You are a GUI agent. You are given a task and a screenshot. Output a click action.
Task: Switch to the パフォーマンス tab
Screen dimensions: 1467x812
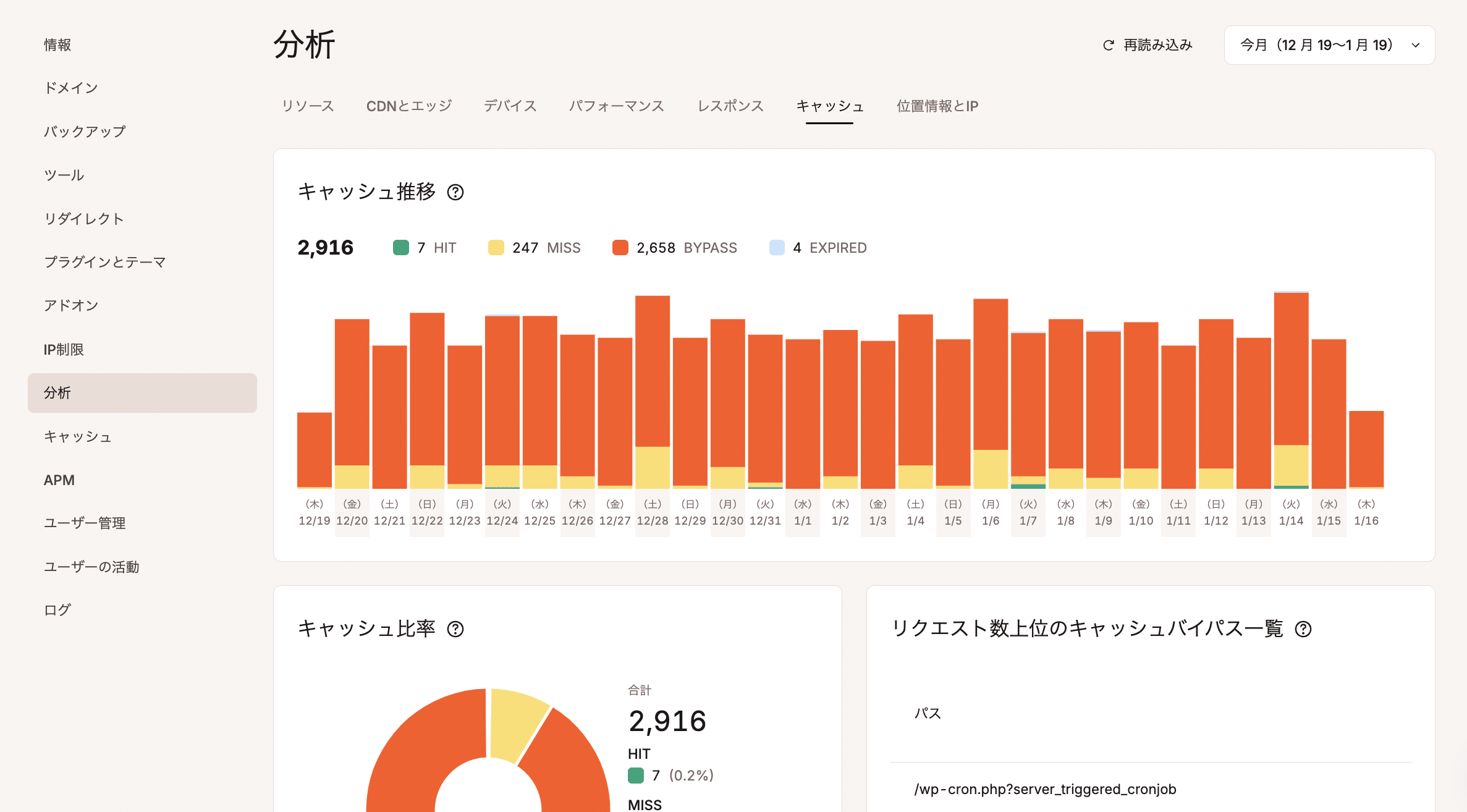617,106
